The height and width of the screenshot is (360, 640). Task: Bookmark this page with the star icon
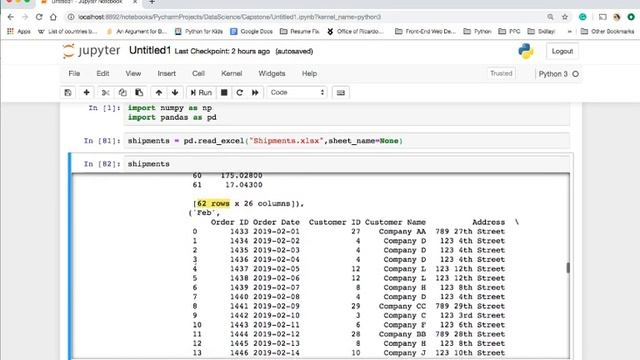(x=565, y=17)
